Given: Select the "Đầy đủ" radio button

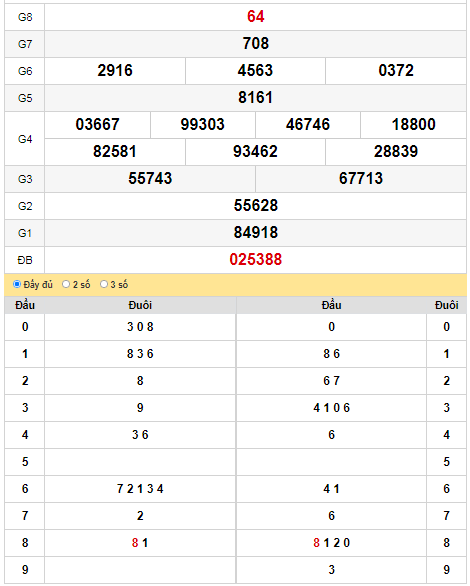Looking at the screenshot, I should click(17, 284).
